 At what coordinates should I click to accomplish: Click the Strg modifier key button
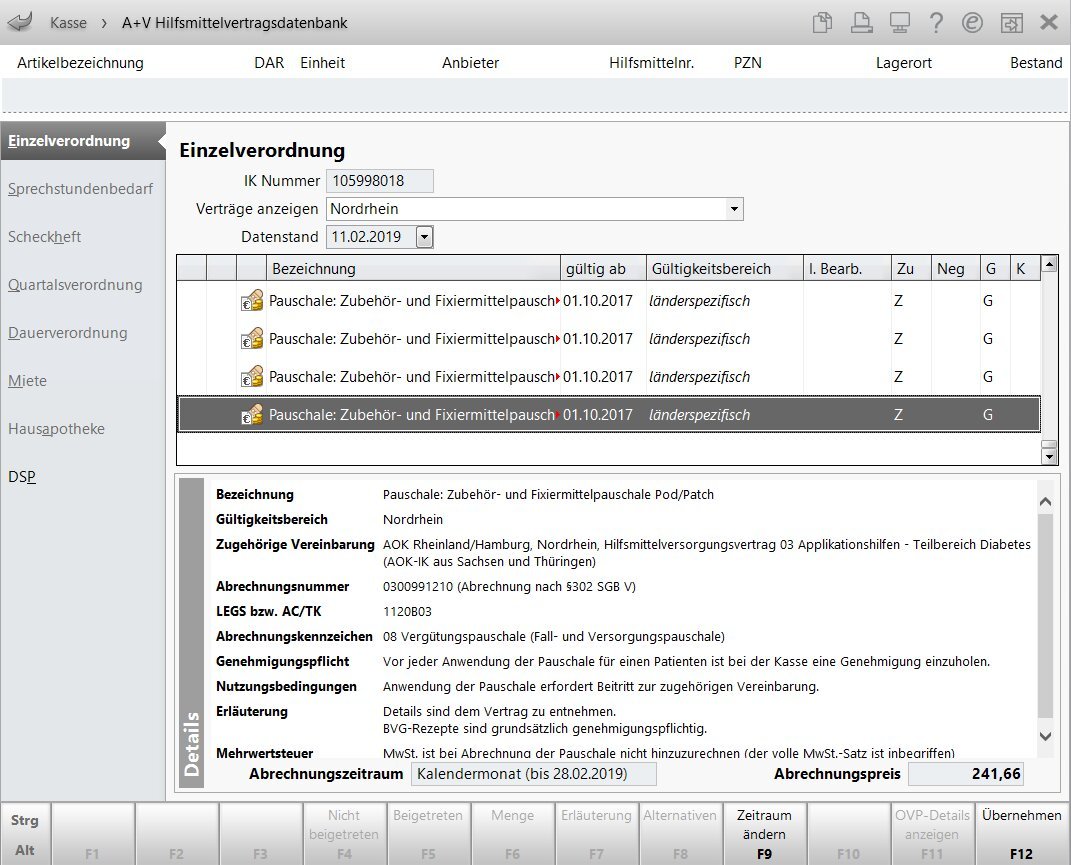pos(25,820)
